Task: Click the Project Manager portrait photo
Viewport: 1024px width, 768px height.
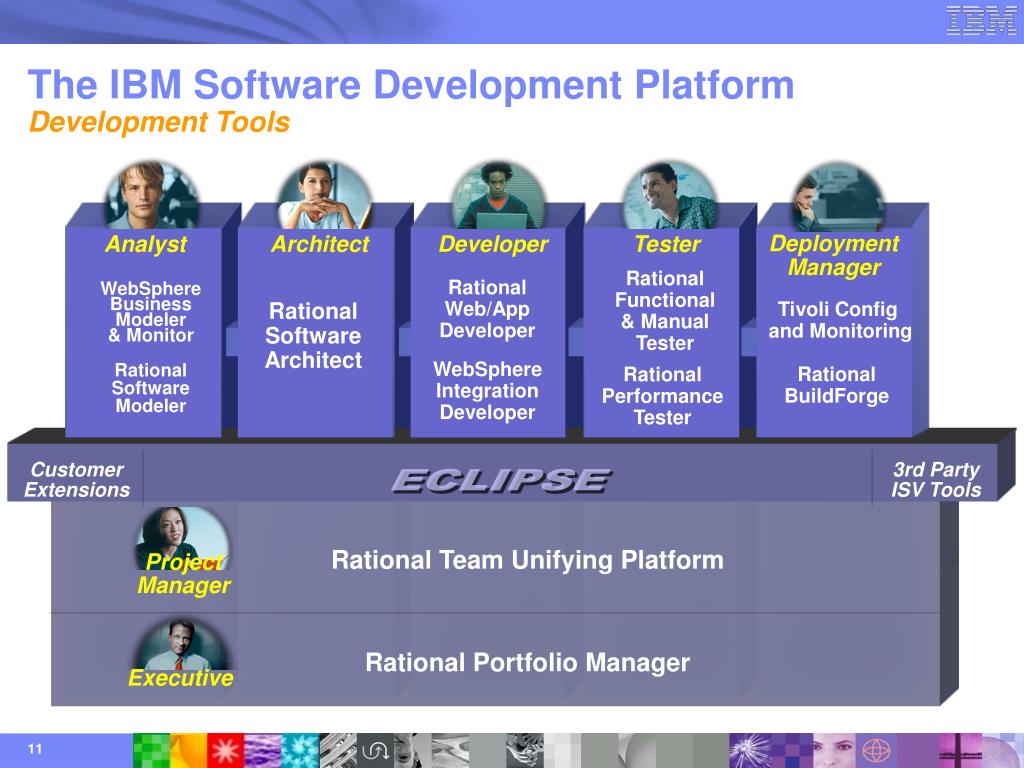Action: pos(182,539)
